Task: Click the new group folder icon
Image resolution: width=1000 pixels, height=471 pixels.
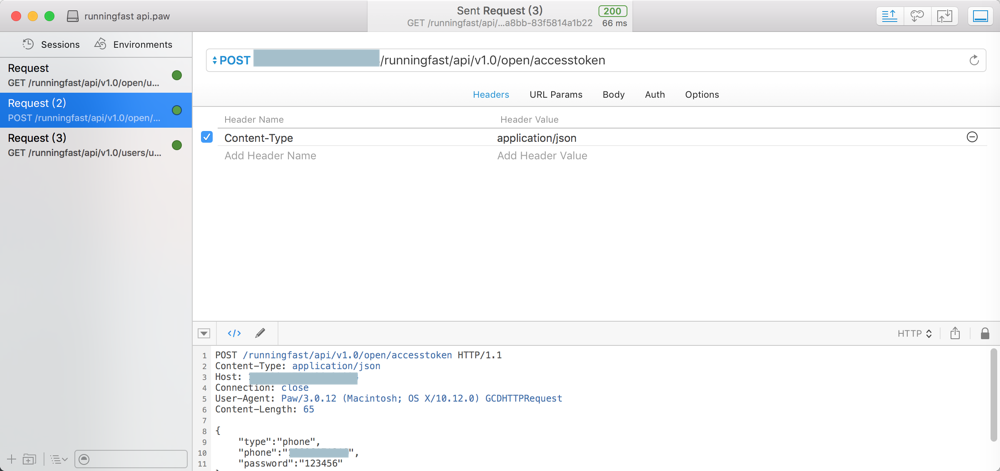Action: click(x=30, y=459)
